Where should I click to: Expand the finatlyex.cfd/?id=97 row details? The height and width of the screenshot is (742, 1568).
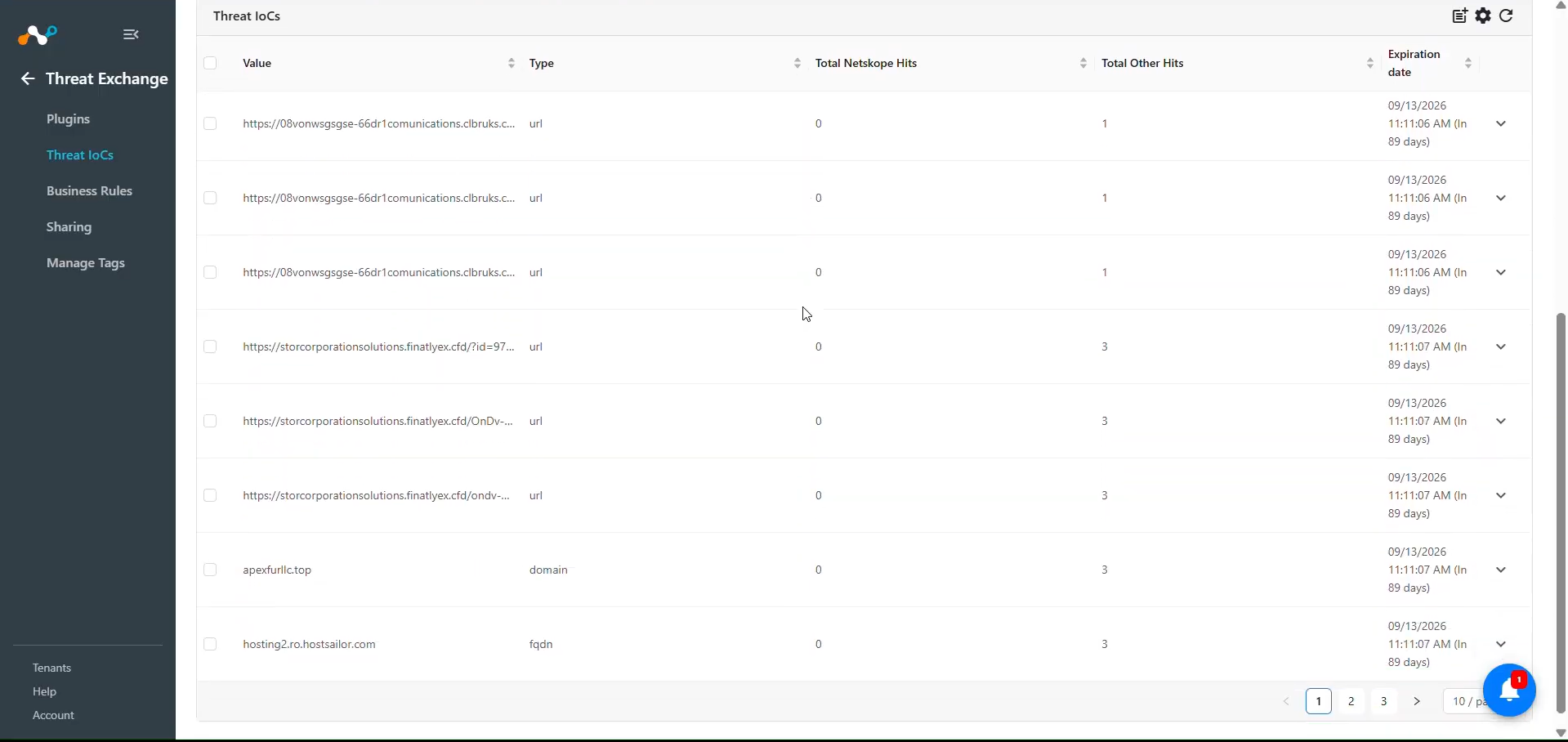(x=1501, y=346)
